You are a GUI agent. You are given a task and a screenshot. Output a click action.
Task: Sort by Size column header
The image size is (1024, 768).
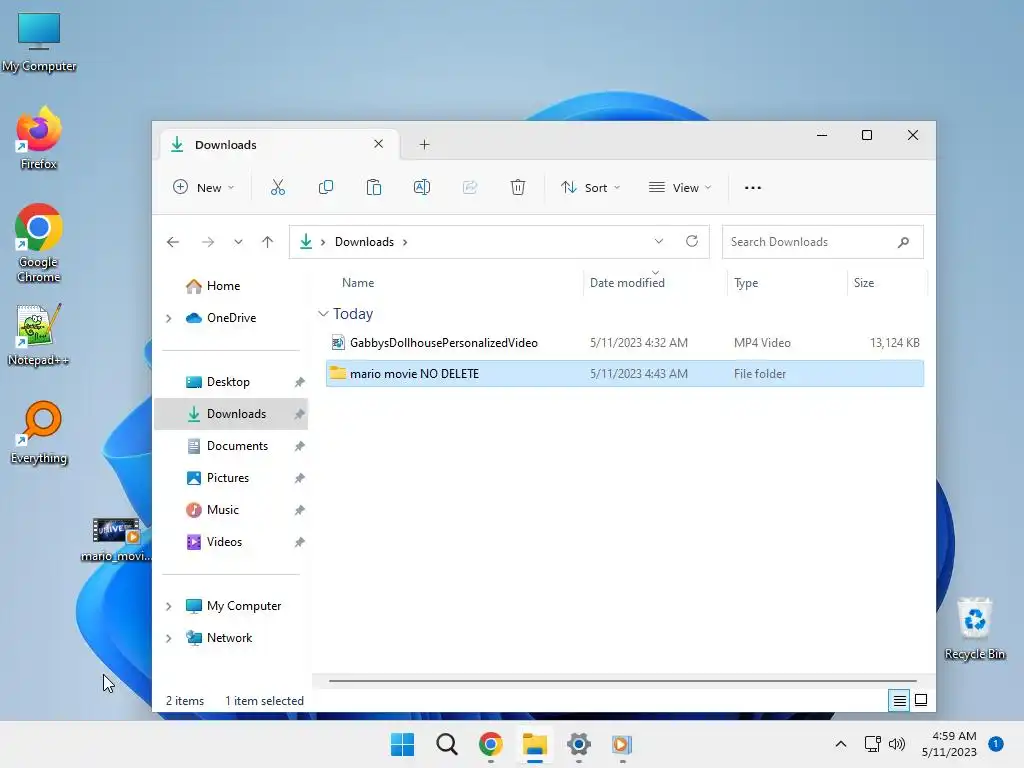[x=863, y=283]
